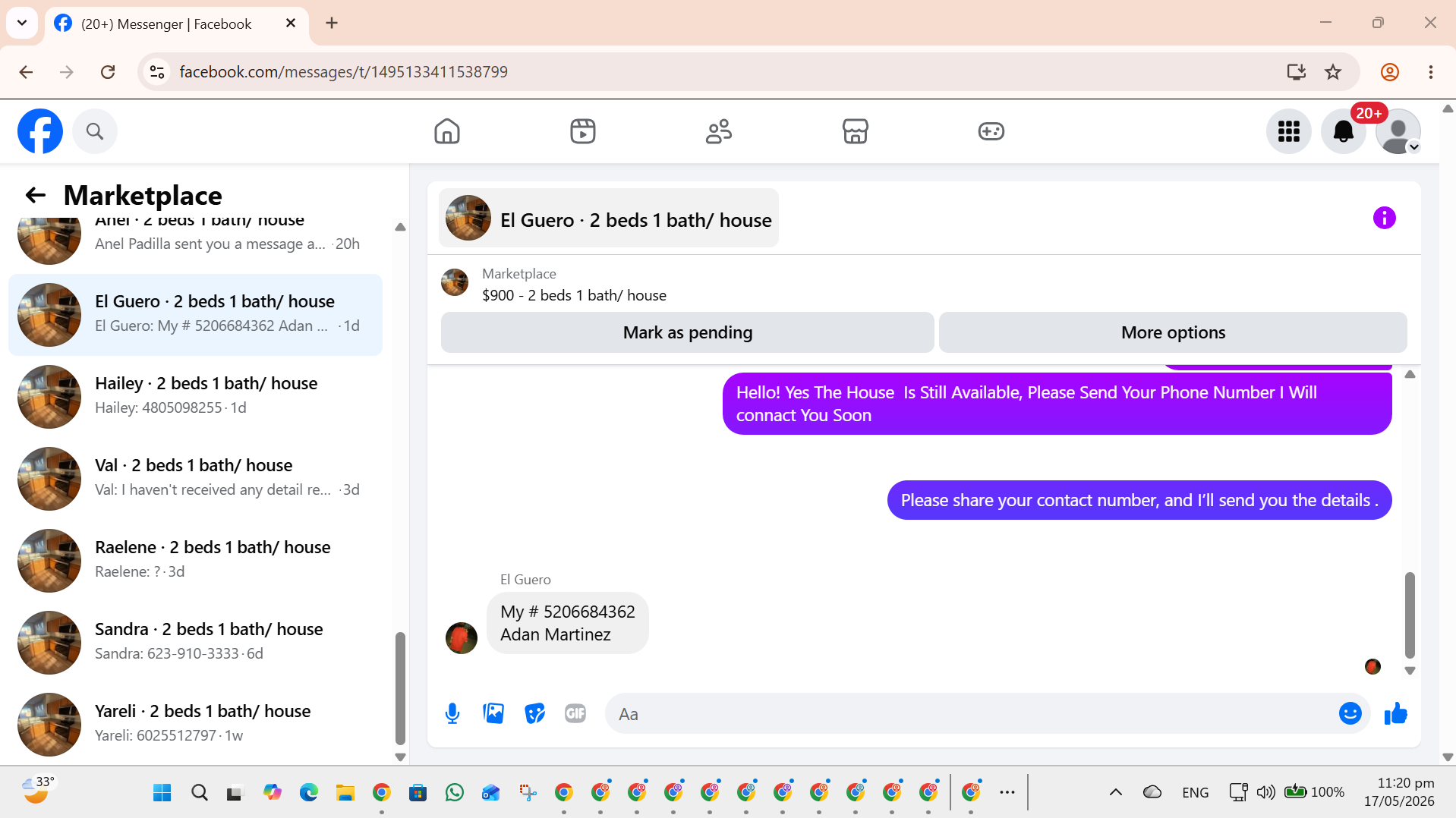Expand the account profile menu

[1398, 131]
